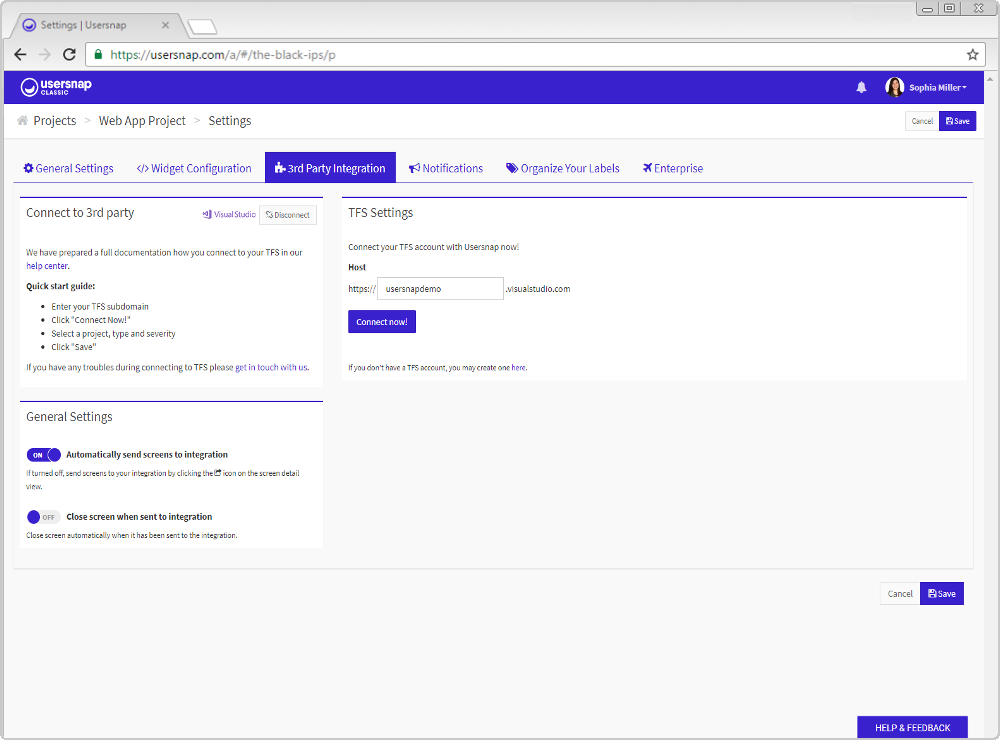
Task: Click the page scrollbar up arrow
Action: (x=990, y=79)
